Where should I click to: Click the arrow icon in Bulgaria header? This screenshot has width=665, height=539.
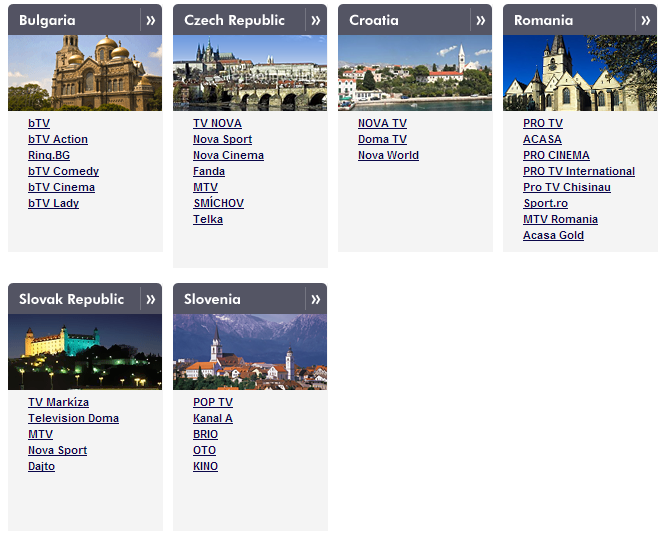pos(150,20)
